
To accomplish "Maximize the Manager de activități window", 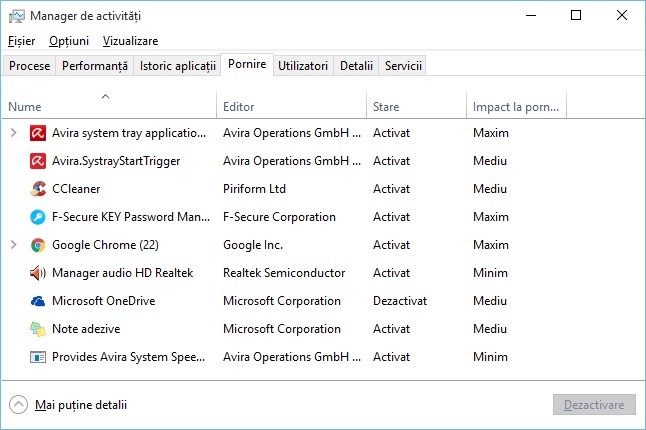I will [576, 15].
